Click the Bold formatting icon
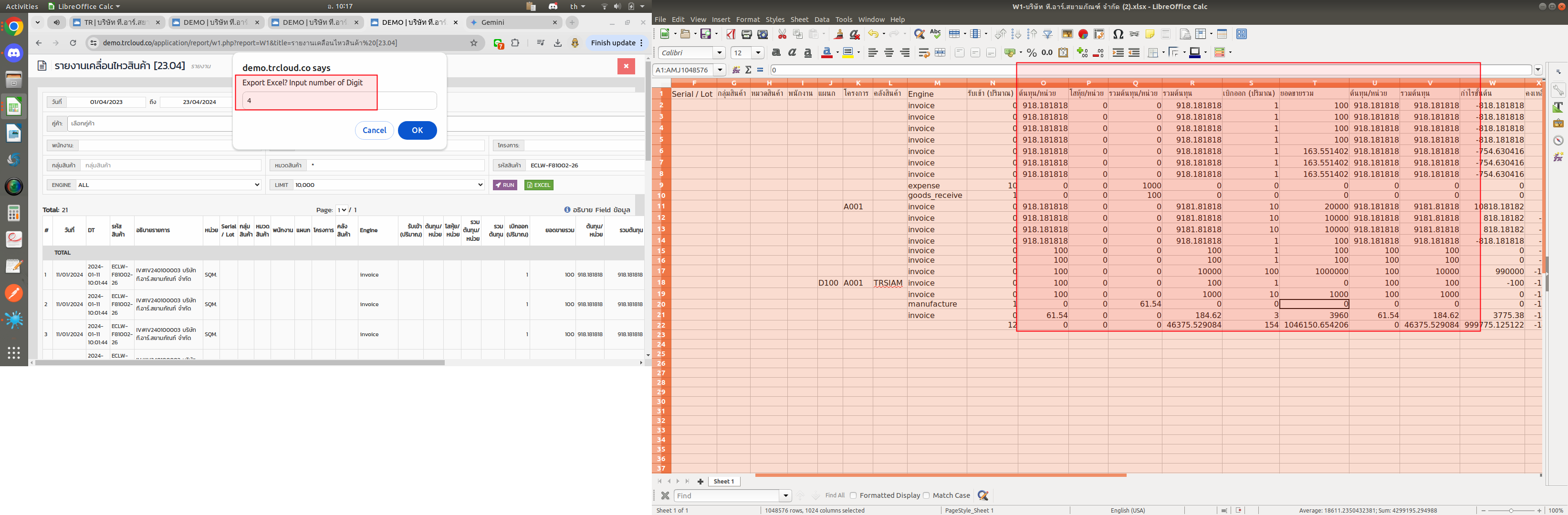The height and width of the screenshot is (515, 1568). pos(776,53)
